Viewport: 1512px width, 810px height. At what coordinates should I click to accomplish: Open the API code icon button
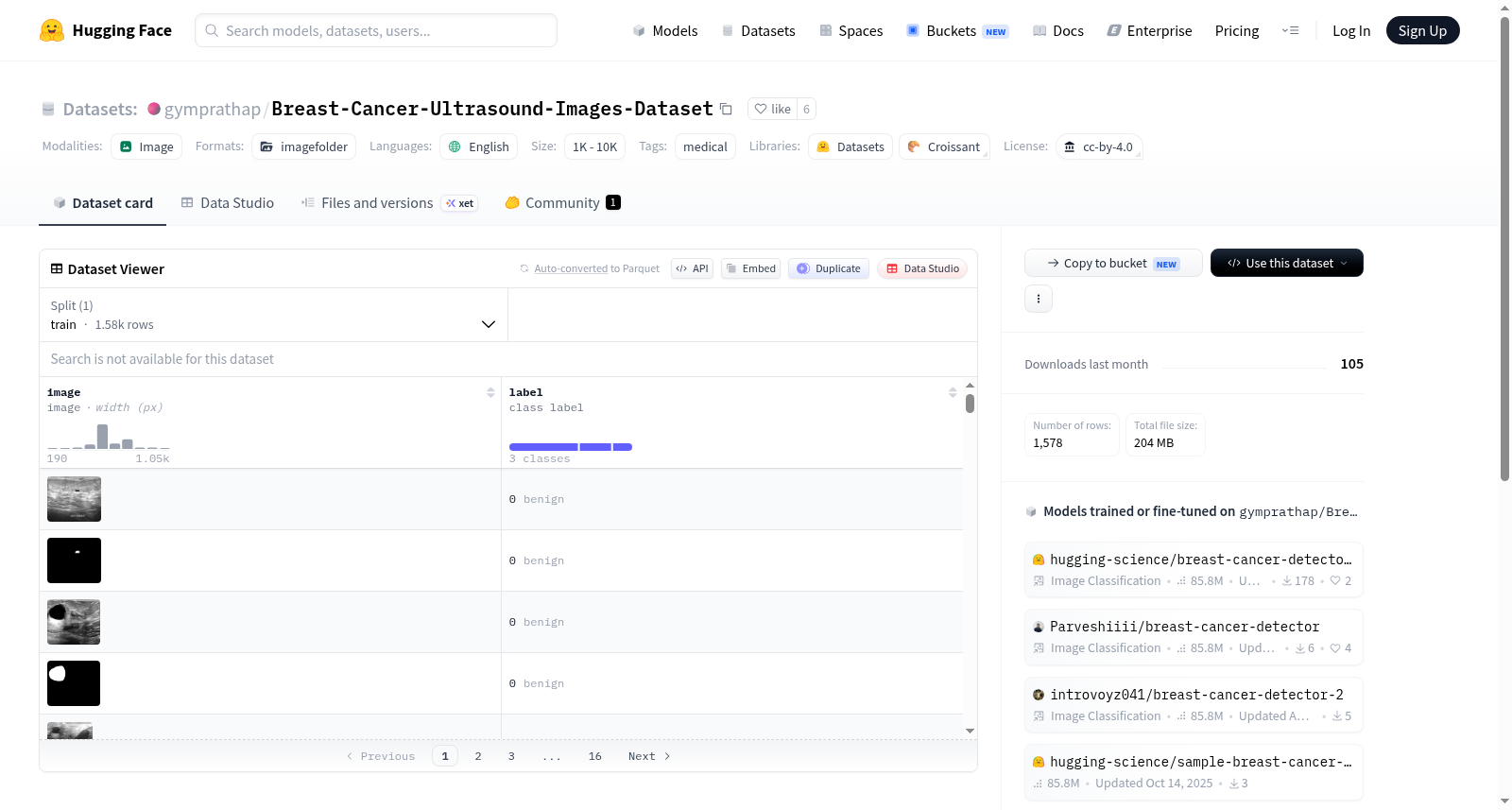pos(692,268)
